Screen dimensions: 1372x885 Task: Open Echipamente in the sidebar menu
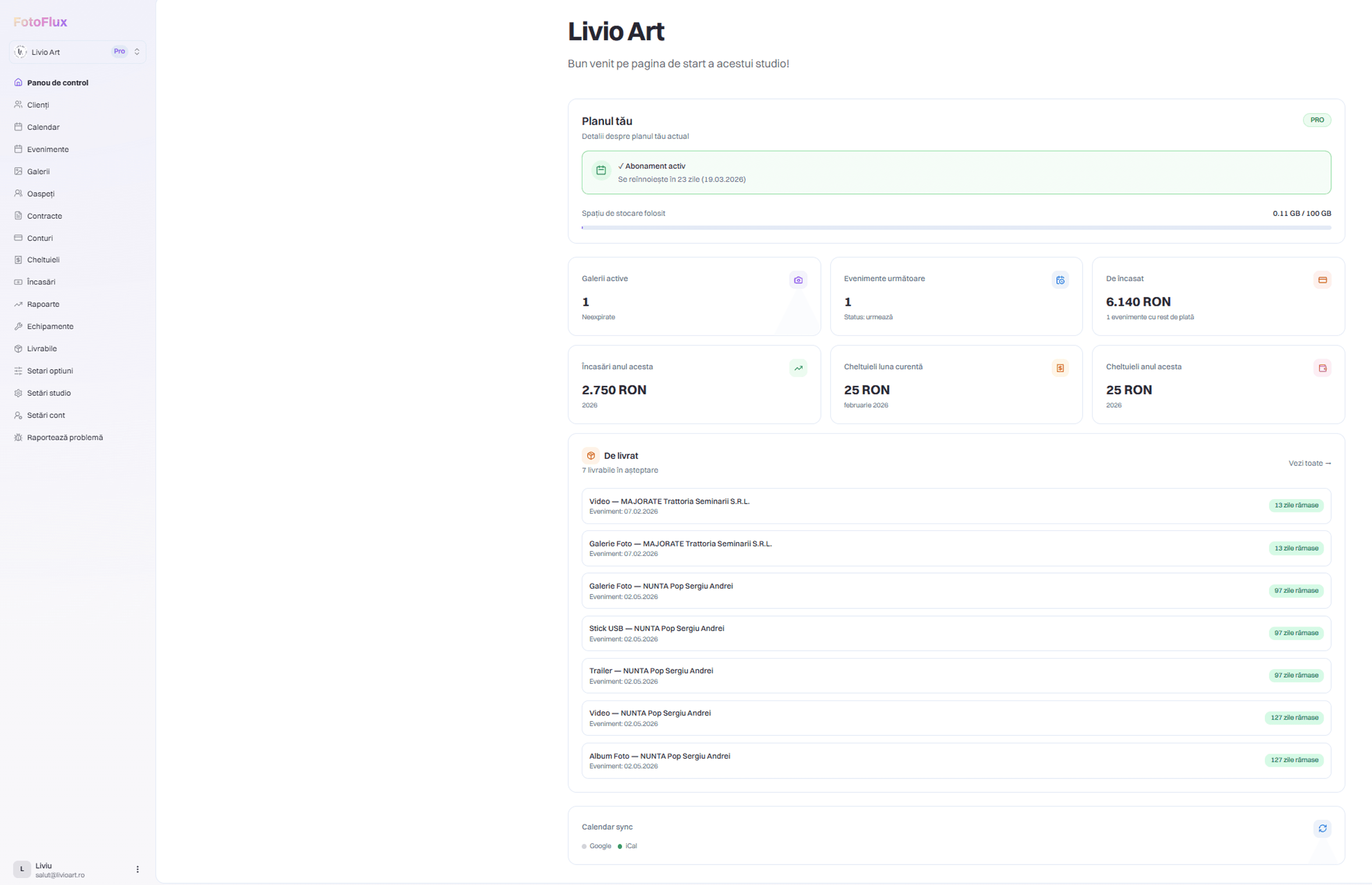[x=50, y=327]
